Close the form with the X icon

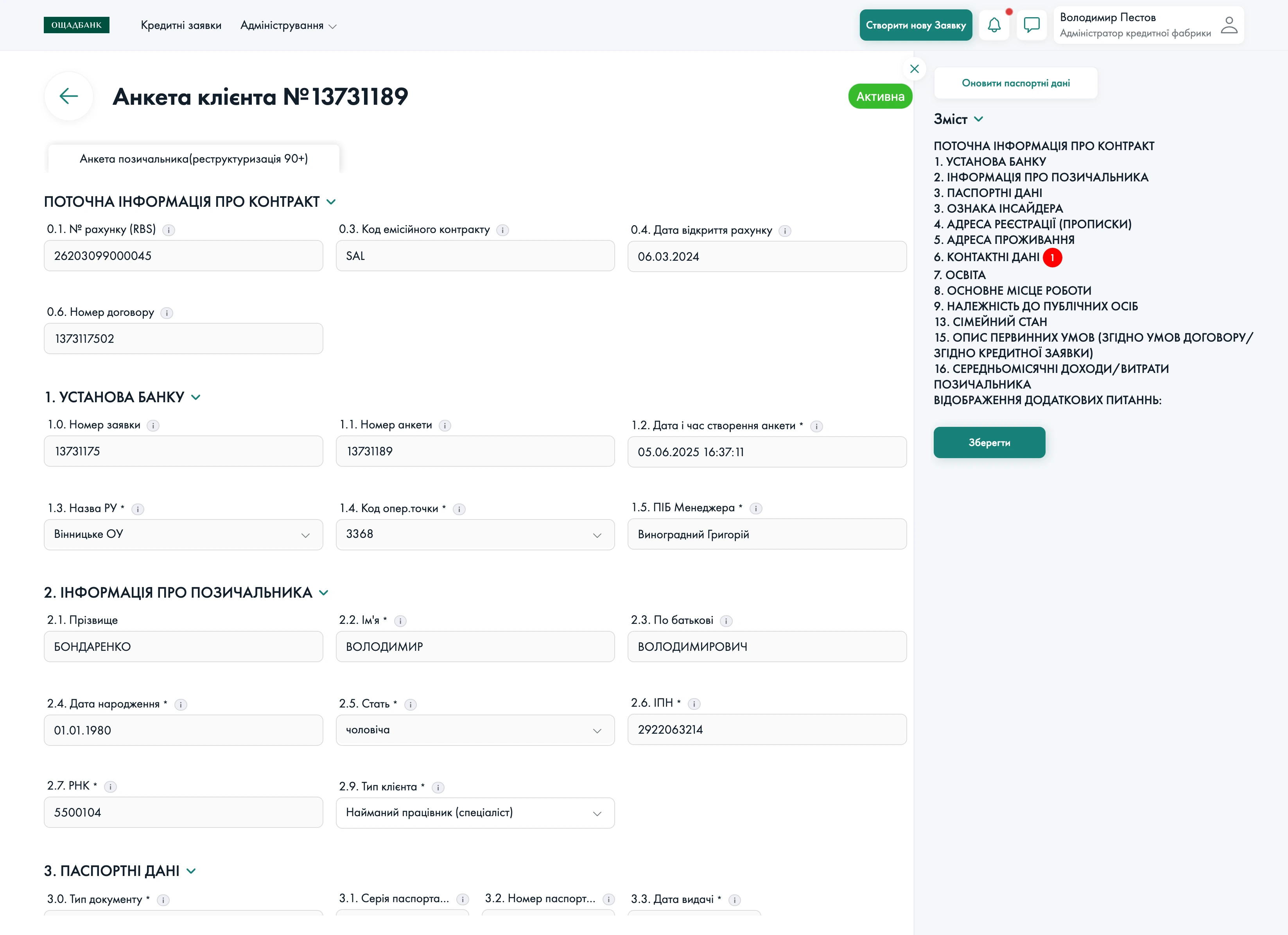click(x=915, y=69)
